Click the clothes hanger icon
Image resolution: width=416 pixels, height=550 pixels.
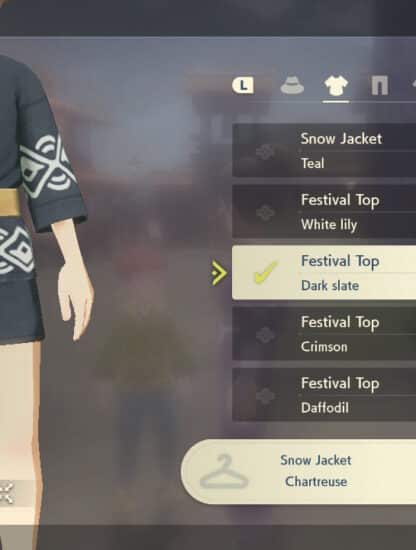[224, 472]
